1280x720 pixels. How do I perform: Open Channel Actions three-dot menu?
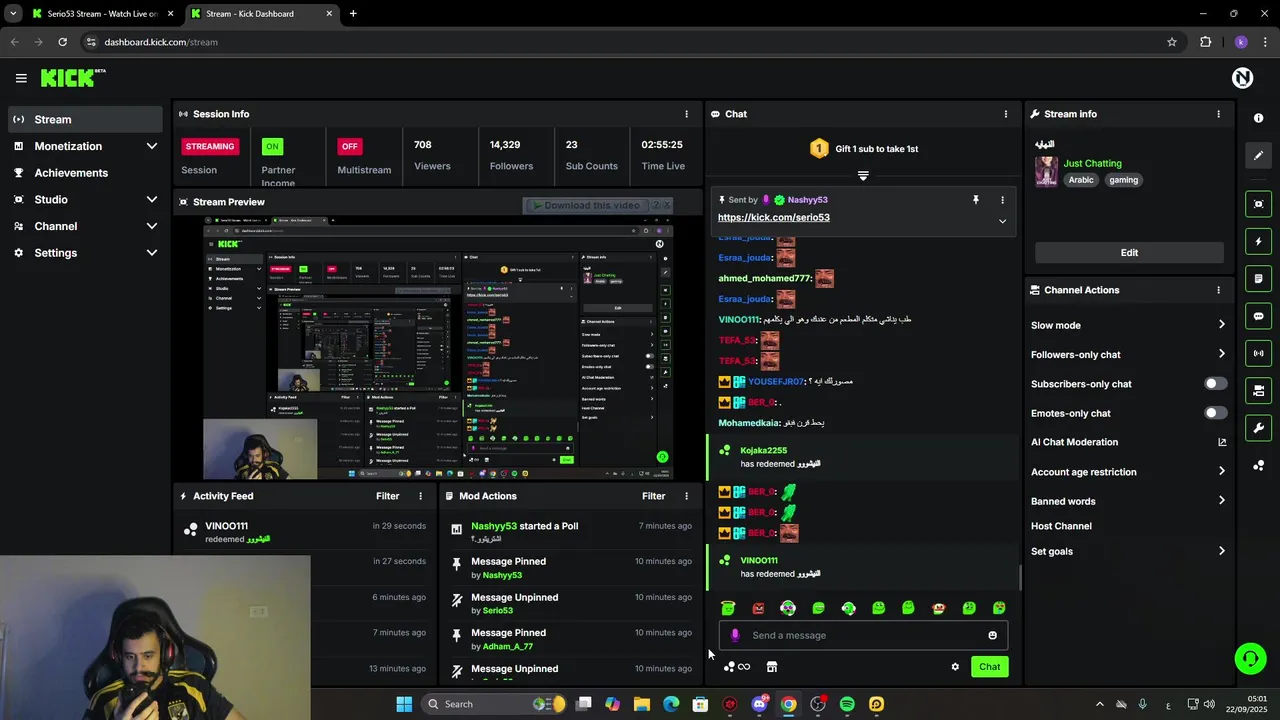[1218, 290]
